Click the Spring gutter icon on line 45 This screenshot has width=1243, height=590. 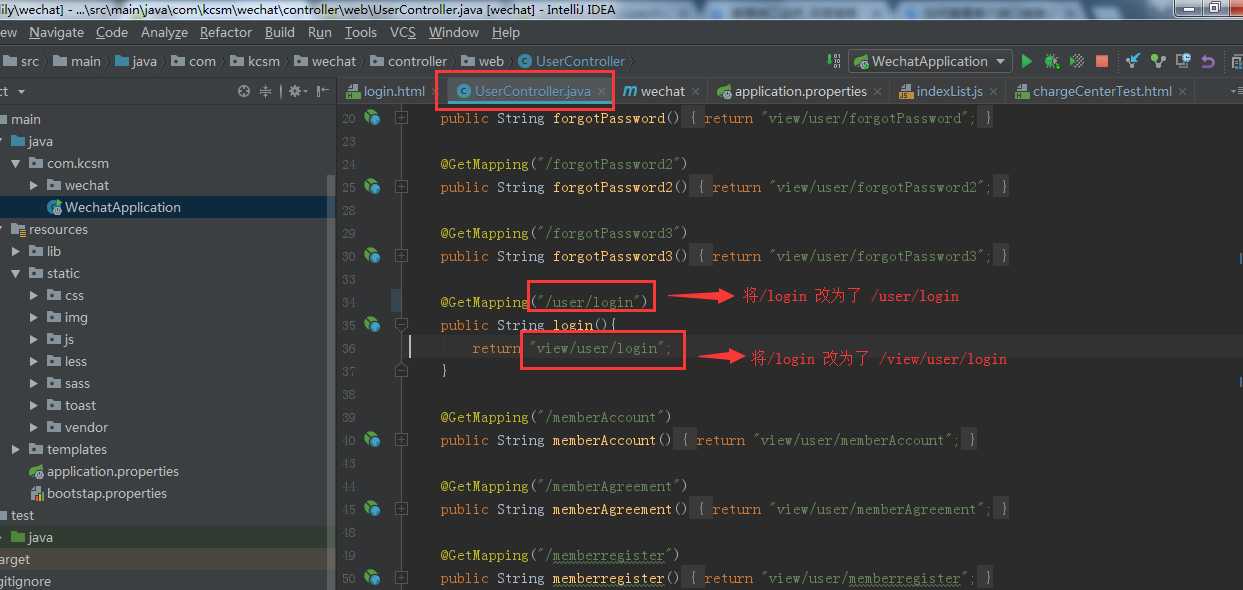pyautogui.click(x=372, y=509)
